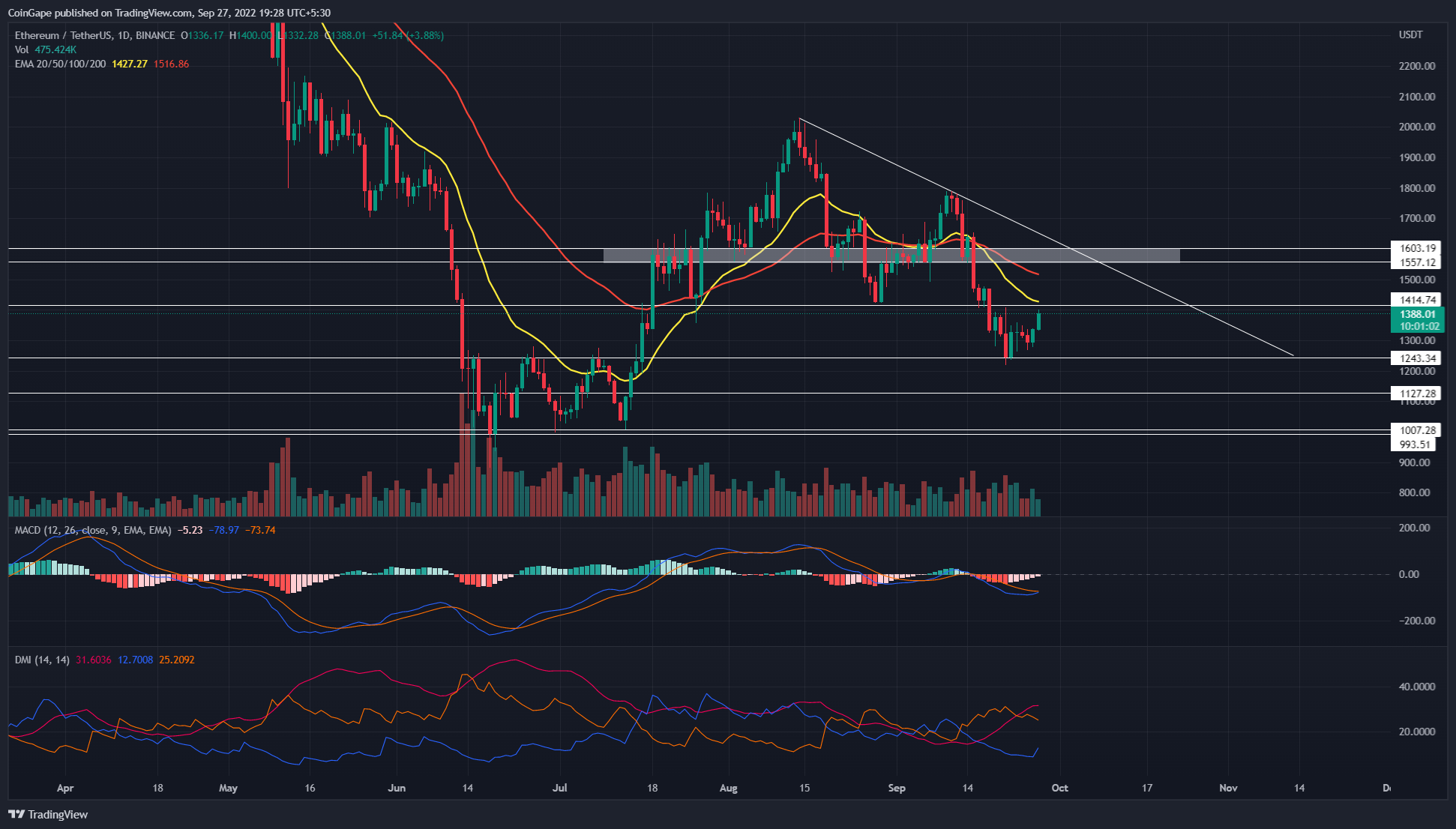Screen dimensions: 1456x829
Task: Click the May label on the time axis
Action: (x=228, y=788)
